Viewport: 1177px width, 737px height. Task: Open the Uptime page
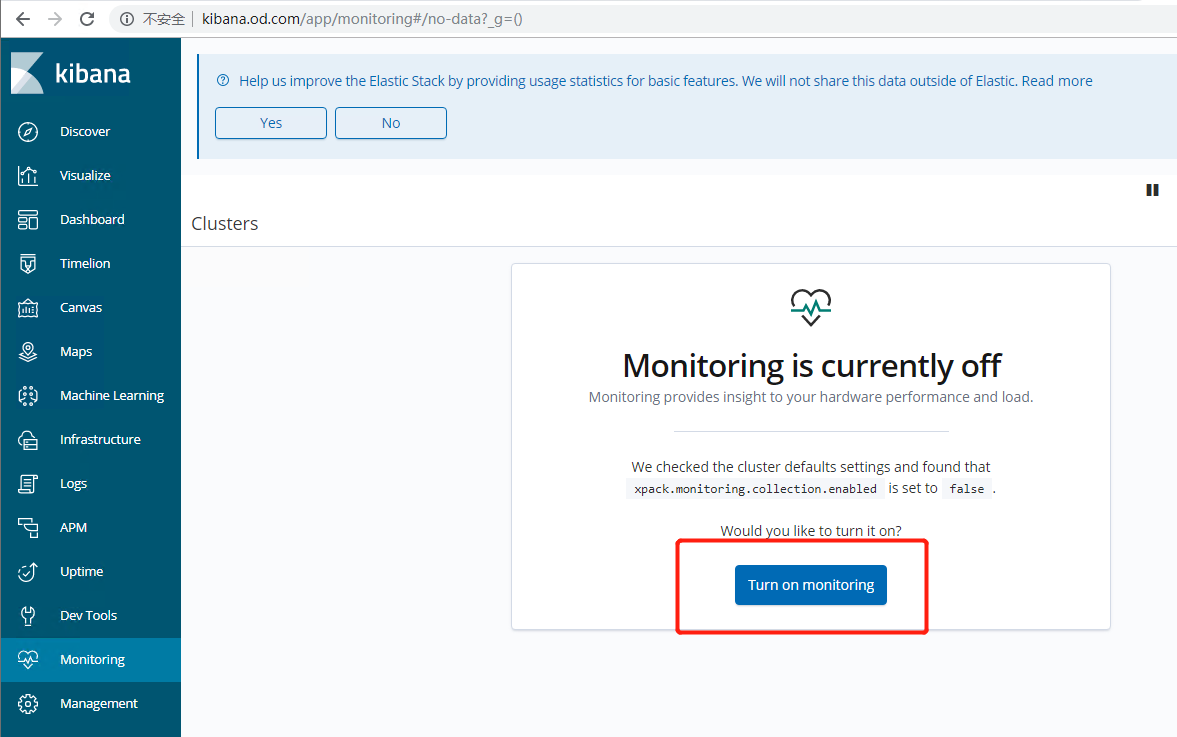point(81,572)
